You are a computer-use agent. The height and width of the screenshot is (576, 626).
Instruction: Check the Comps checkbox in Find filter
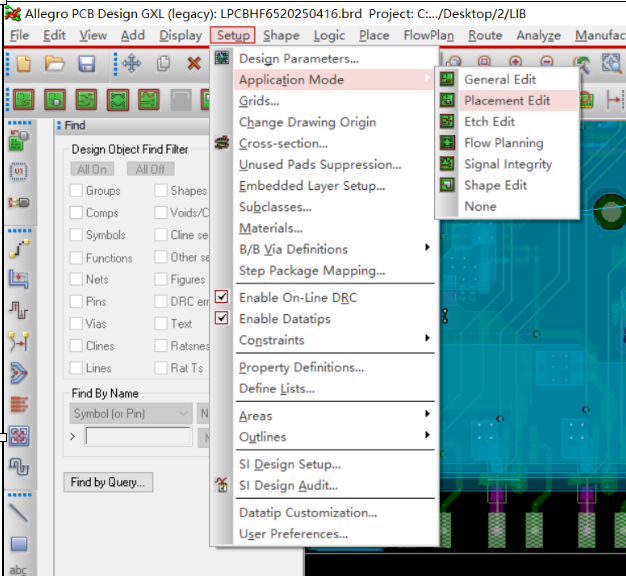[x=76, y=212]
